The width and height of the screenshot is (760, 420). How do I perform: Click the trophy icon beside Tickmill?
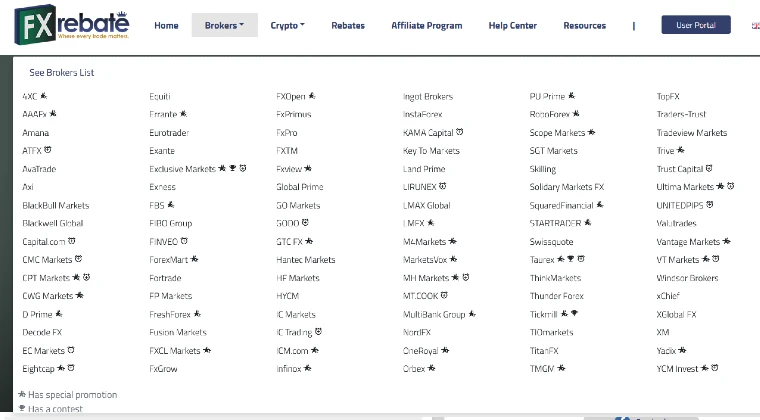pos(574,313)
